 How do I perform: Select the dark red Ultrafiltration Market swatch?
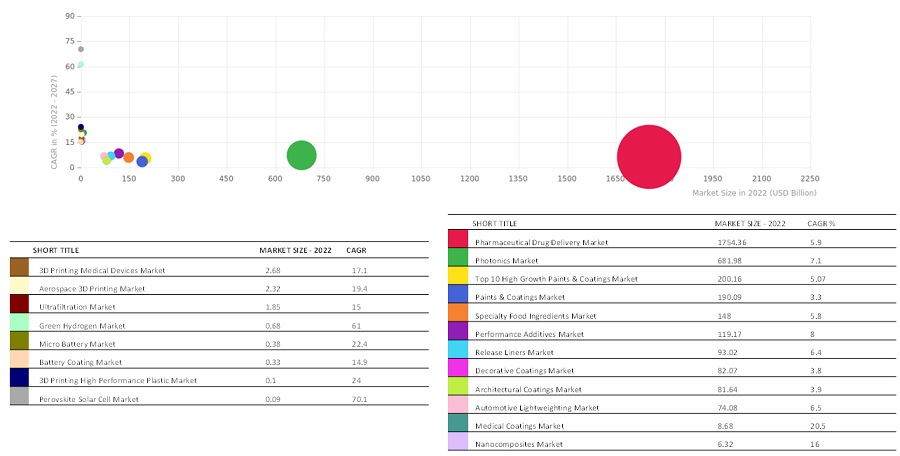(19, 306)
